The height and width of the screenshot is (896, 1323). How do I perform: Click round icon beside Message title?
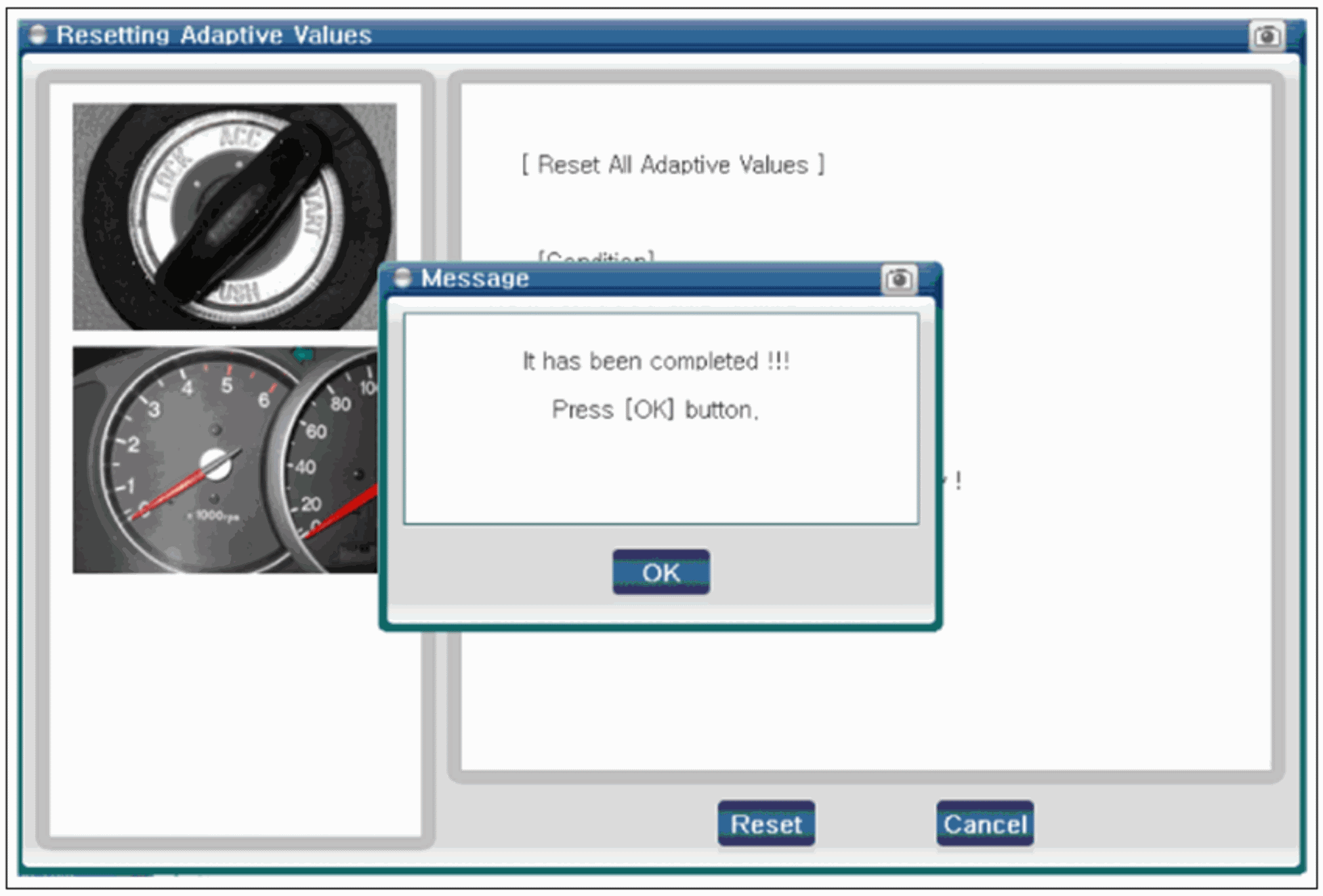[x=402, y=278]
